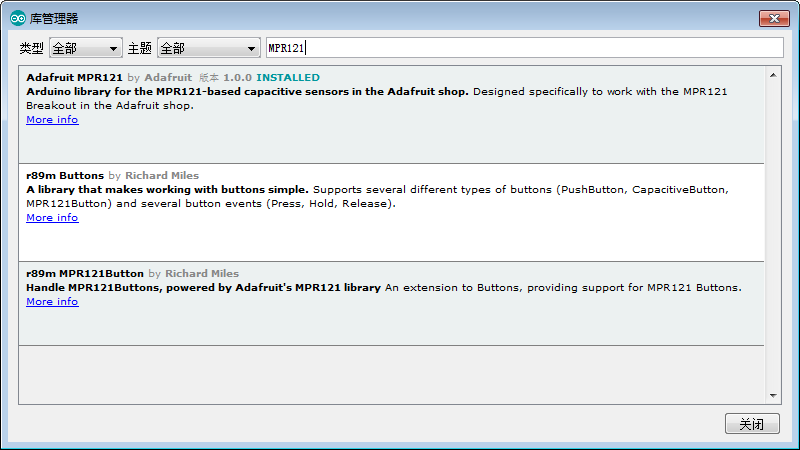Click the 关闭 close button
Viewport: 800px width, 450px height.
click(x=752, y=424)
